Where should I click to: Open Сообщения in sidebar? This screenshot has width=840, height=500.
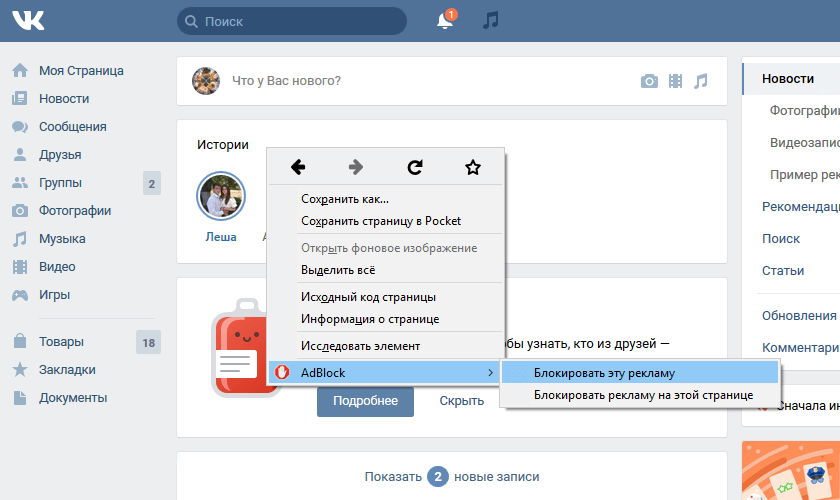(x=72, y=126)
